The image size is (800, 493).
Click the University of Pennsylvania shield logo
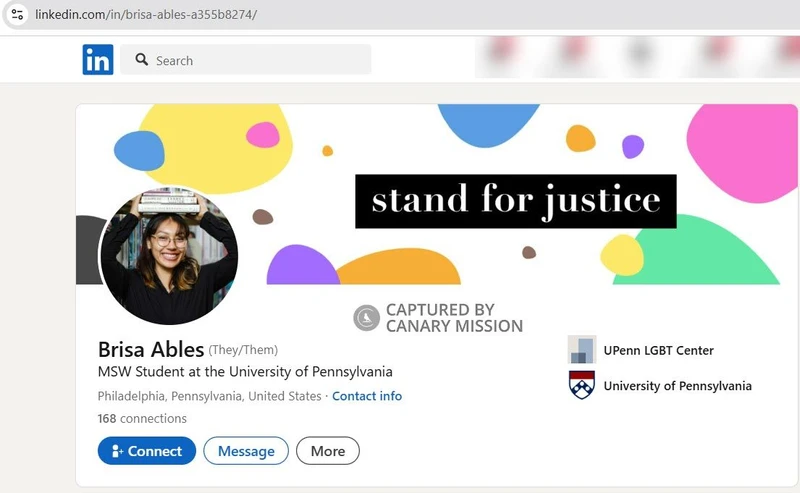(x=582, y=385)
